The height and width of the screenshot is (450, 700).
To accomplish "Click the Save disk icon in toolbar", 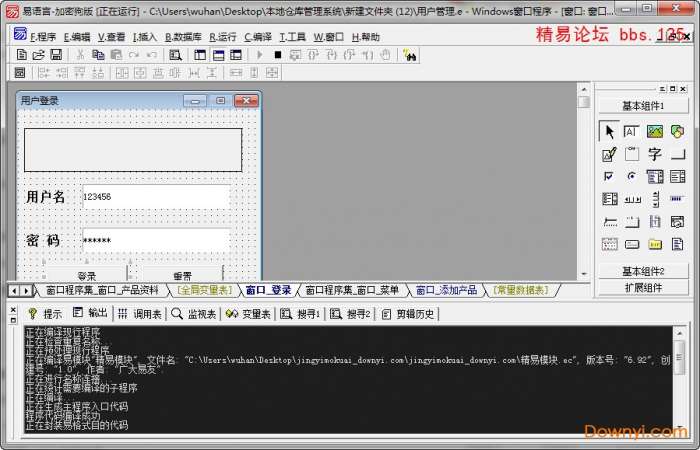I will [x=56, y=54].
